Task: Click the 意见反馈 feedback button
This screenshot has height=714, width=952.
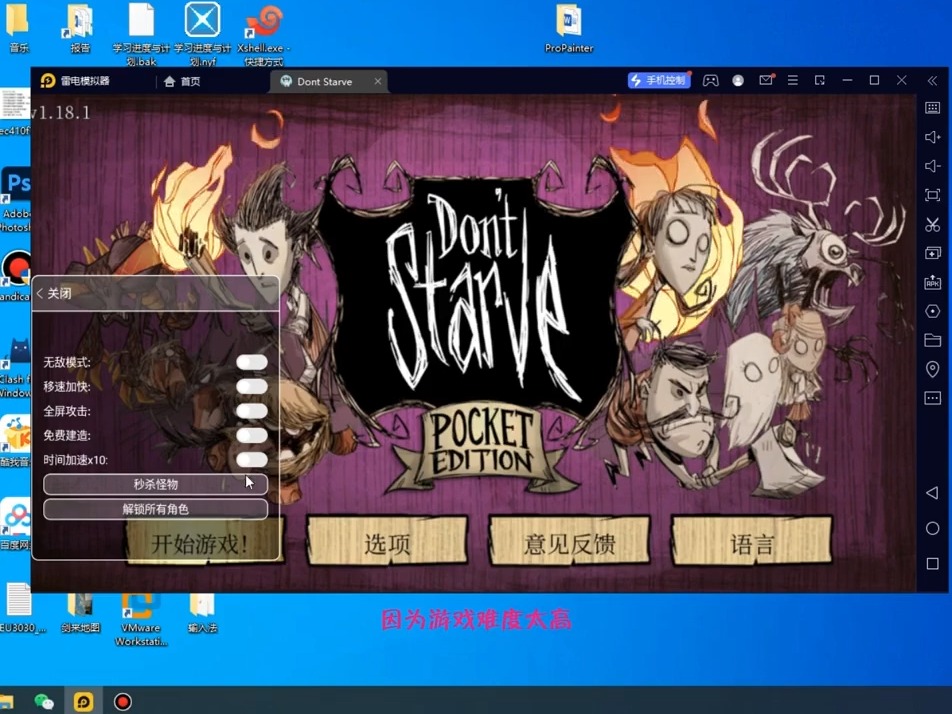Action: 570,542
